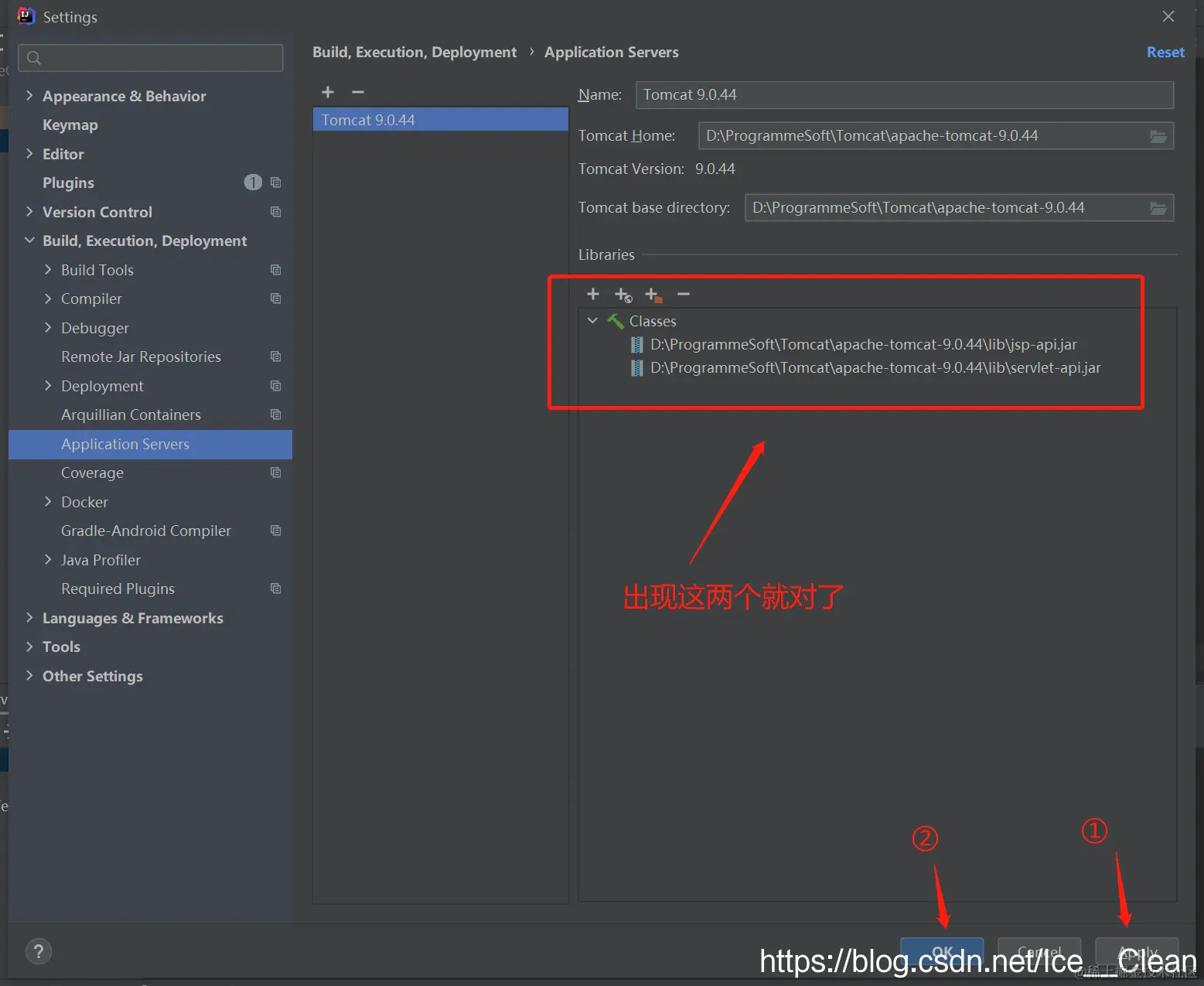Open help with the question mark button
The width and height of the screenshot is (1204, 986).
pos(39,951)
